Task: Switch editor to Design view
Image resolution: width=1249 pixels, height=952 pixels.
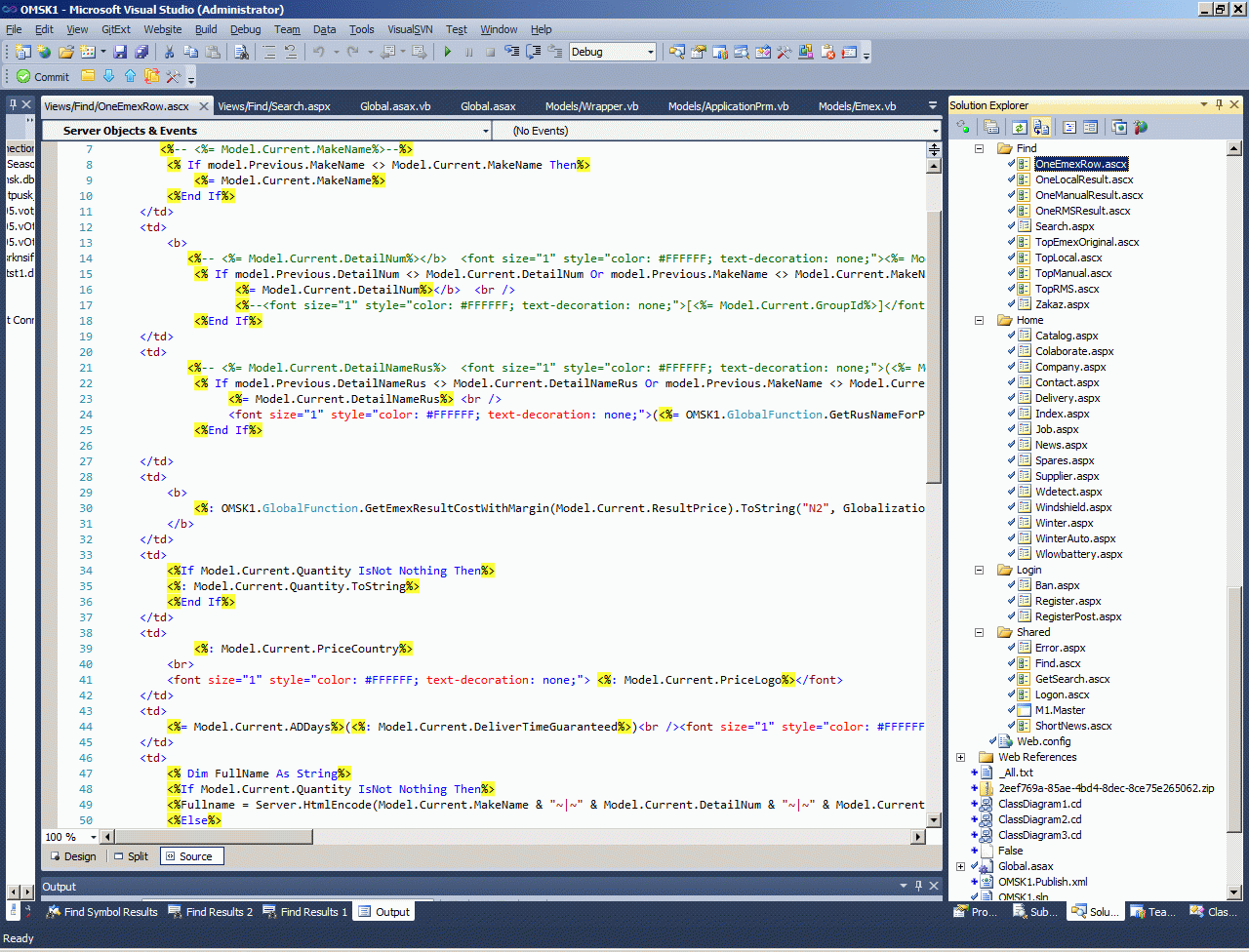Action: (72, 856)
